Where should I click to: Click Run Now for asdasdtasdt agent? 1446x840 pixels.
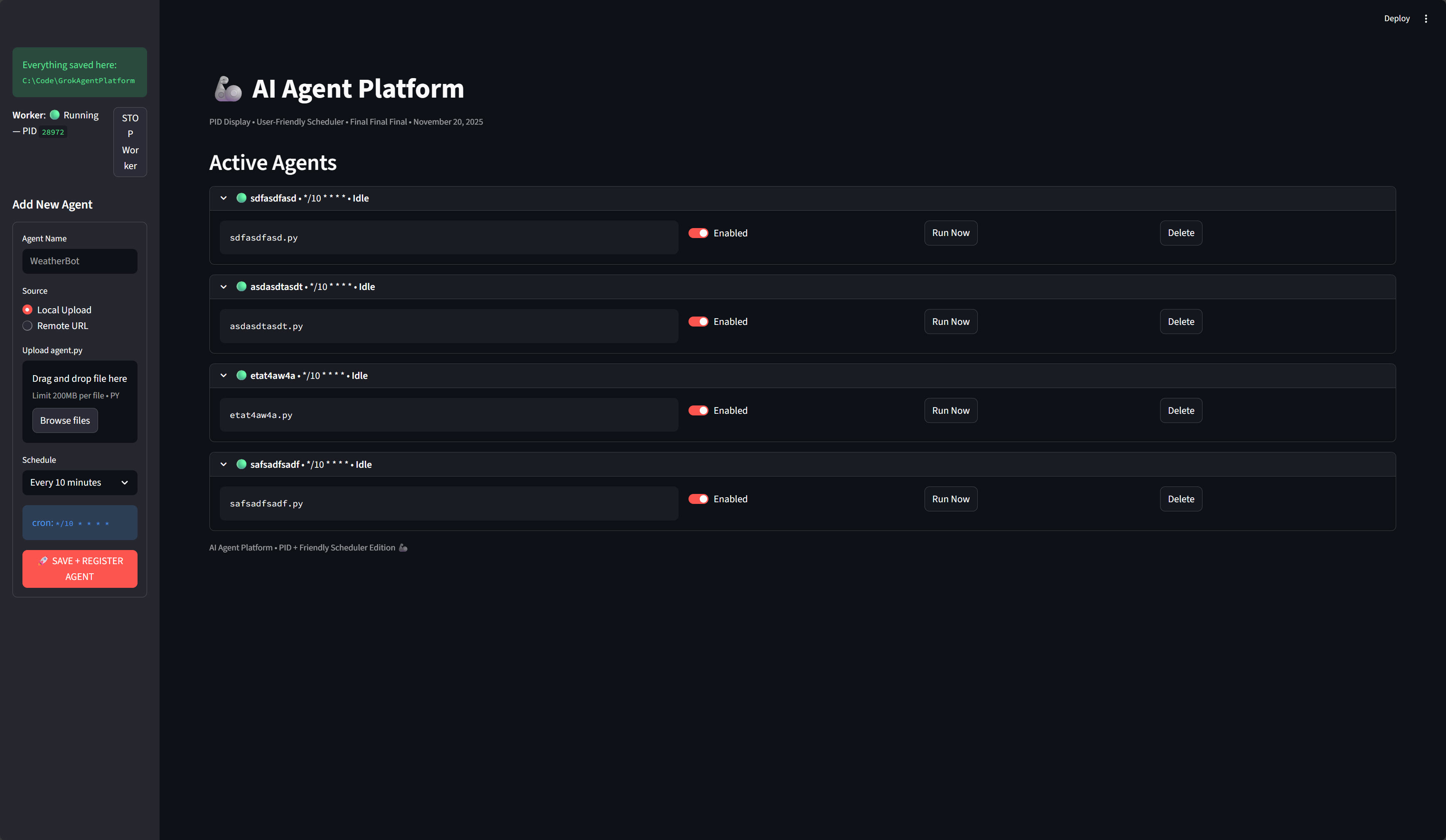pos(950,321)
